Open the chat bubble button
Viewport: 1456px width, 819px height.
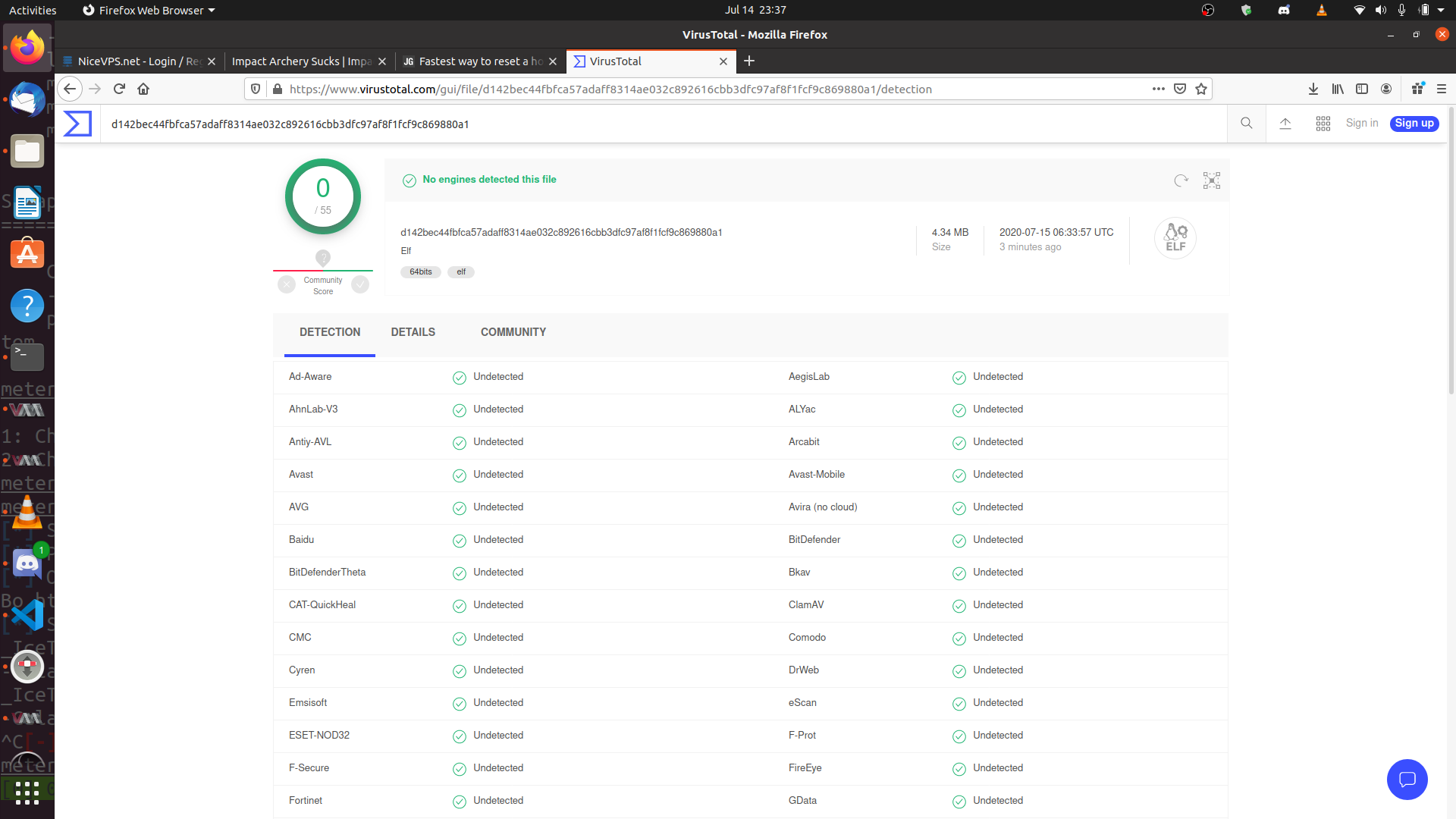click(x=1407, y=779)
